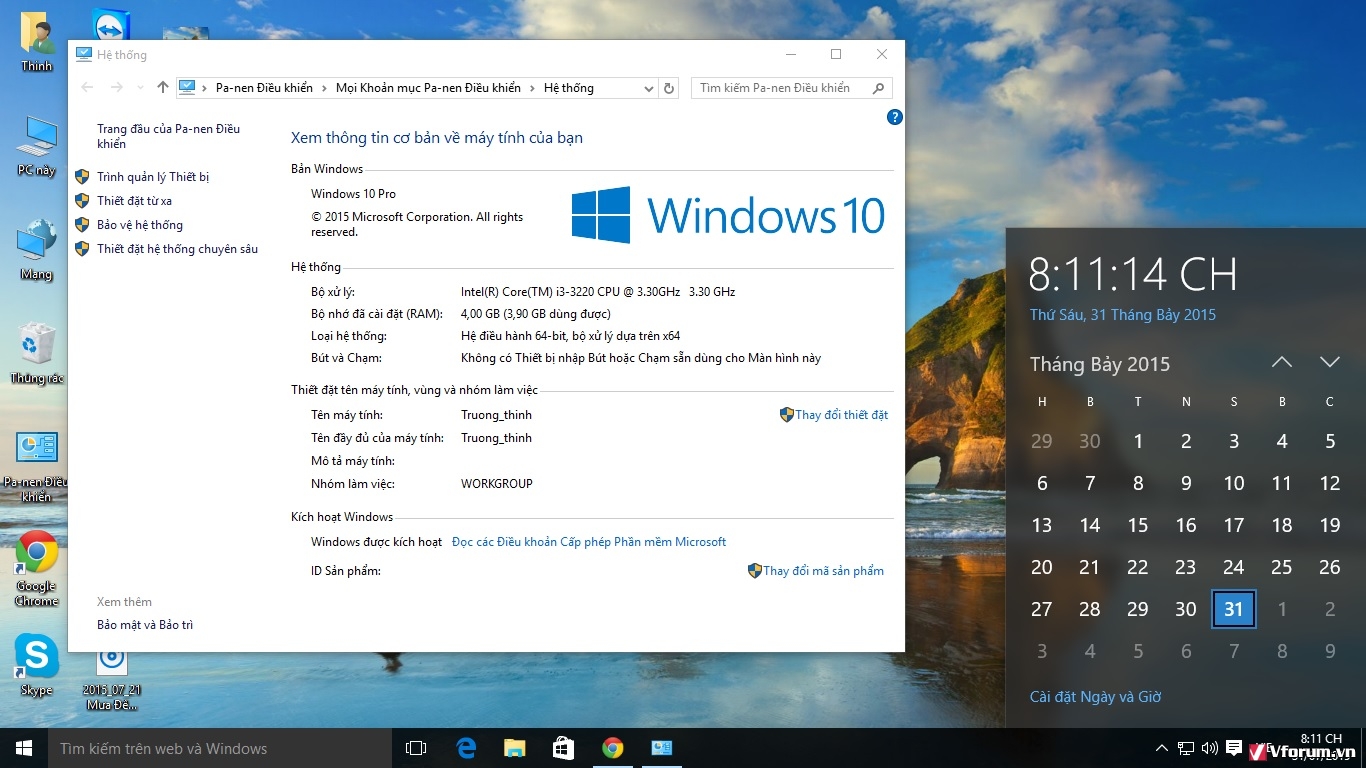Viewport: 1366px width, 768px height.
Task: Open File Explorer from taskbar
Action: click(x=515, y=748)
